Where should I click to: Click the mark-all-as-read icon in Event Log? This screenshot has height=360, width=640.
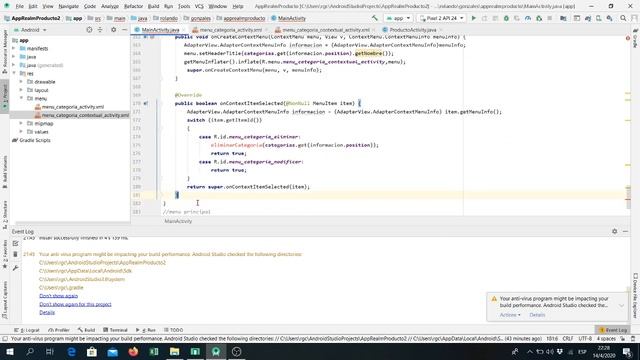pos(16,243)
